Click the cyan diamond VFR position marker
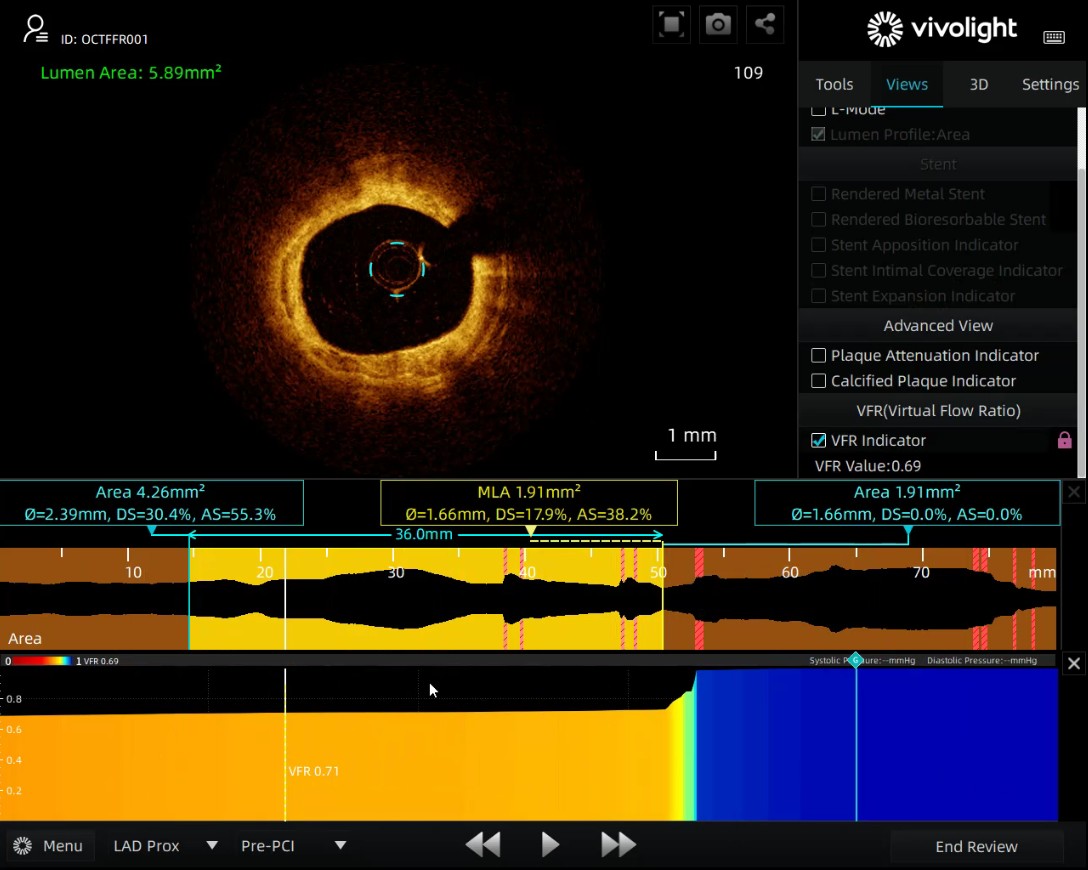 pyautogui.click(x=856, y=660)
